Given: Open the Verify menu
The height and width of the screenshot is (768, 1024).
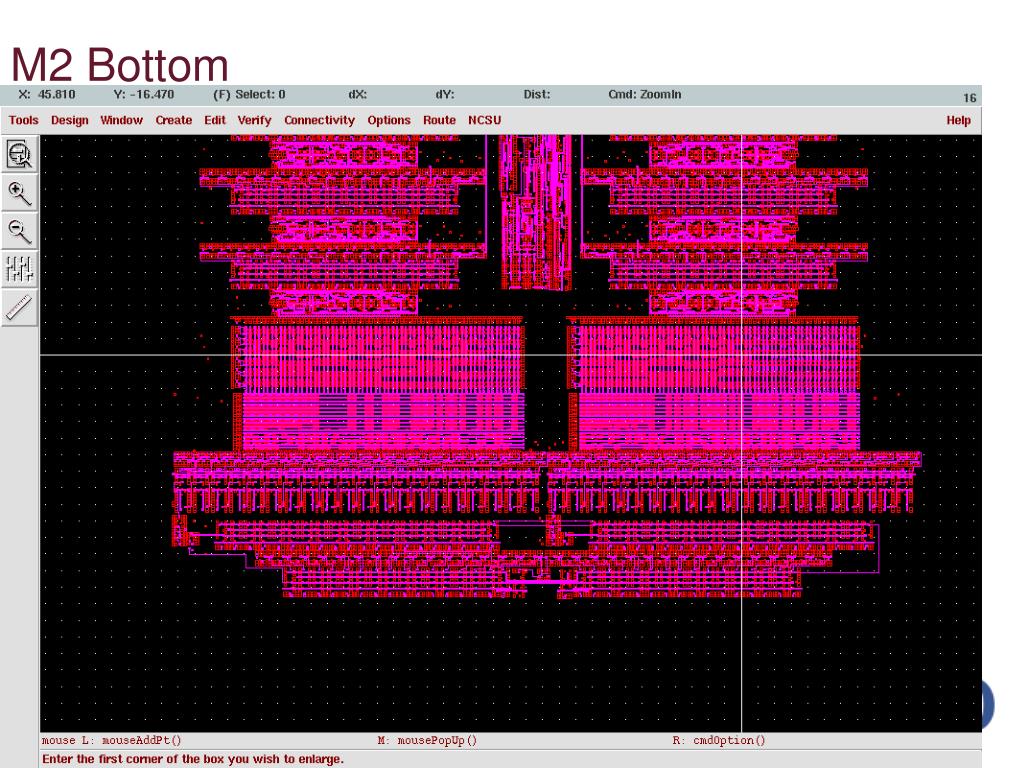Looking at the screenshot, I should (254, 120).
